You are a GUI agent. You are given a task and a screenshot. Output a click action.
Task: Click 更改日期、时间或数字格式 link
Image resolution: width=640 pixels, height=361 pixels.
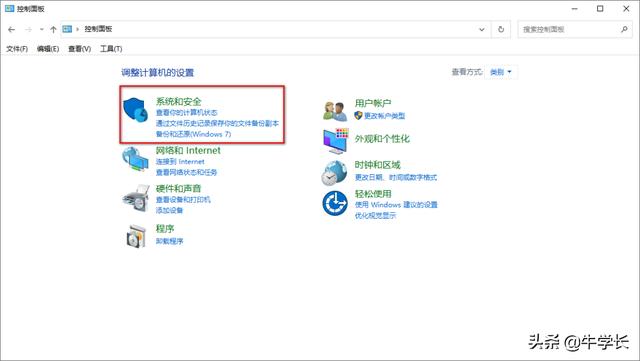[396, 177]
